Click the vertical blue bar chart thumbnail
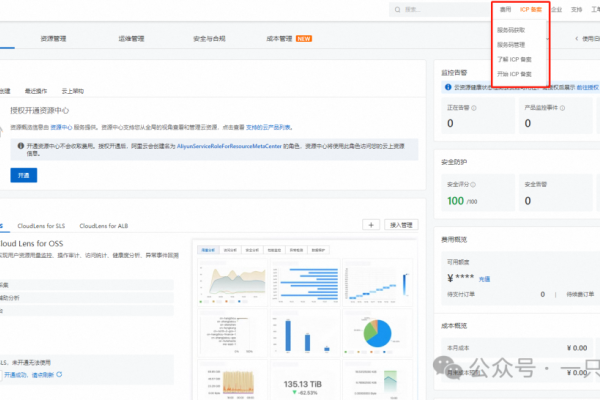600x400 pixels. point(305,333)
